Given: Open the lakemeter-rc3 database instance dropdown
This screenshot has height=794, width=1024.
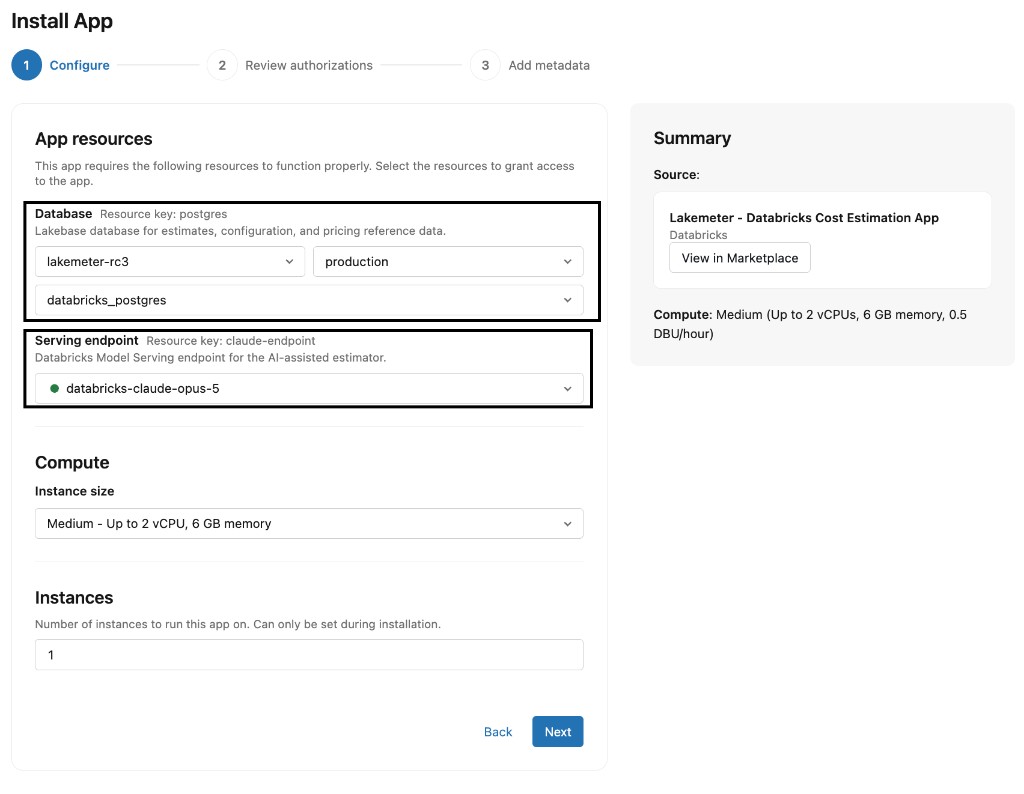Looking at the screenshot, I should 170,261.
